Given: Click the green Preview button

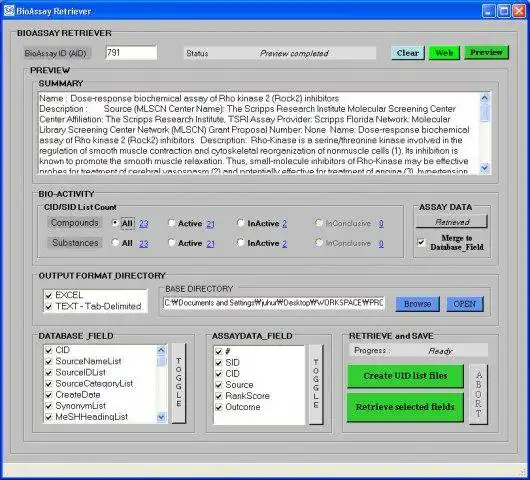Looking at the screenshot, I should click(x=486, y=52).
